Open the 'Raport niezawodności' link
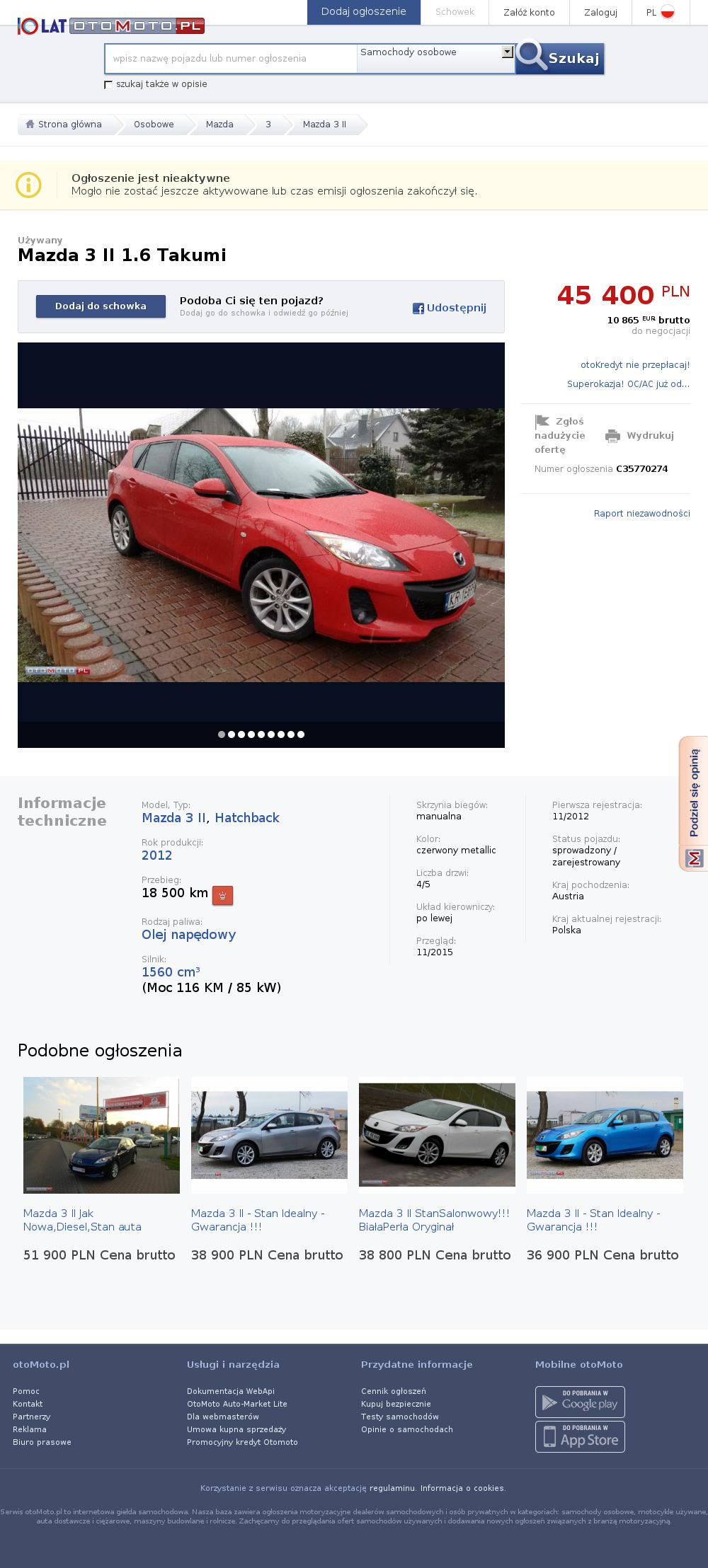Image resolution: width=708 pixels, height=1568 pixels. [642, 514]
